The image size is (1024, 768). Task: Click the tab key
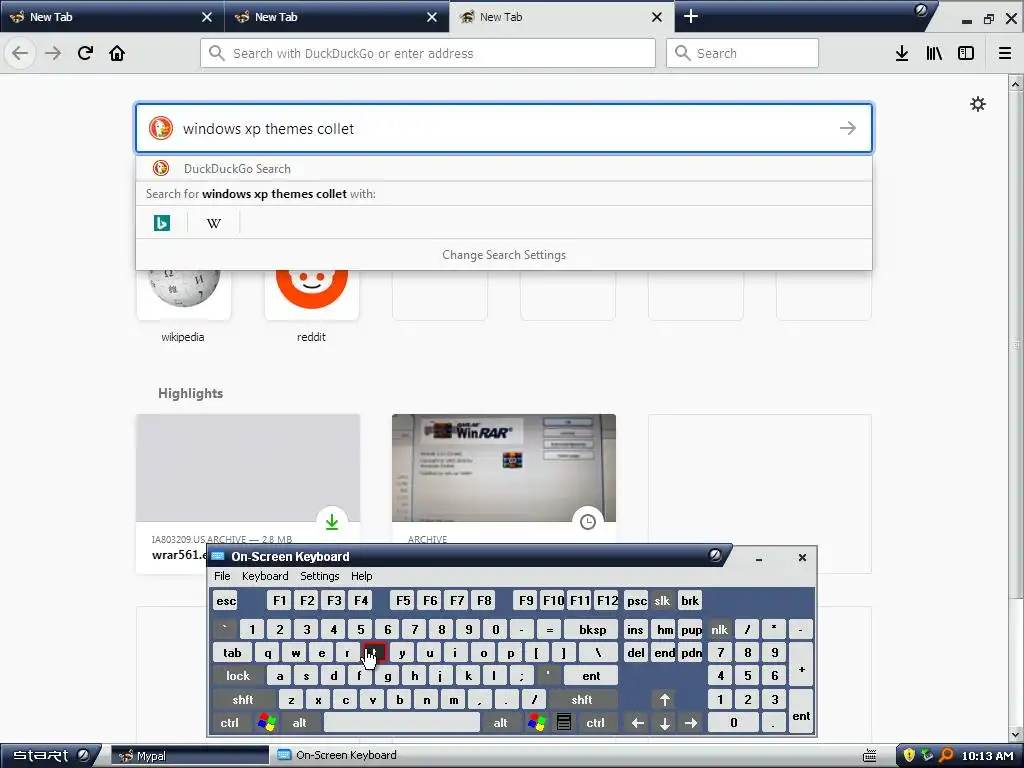point(232,653)
